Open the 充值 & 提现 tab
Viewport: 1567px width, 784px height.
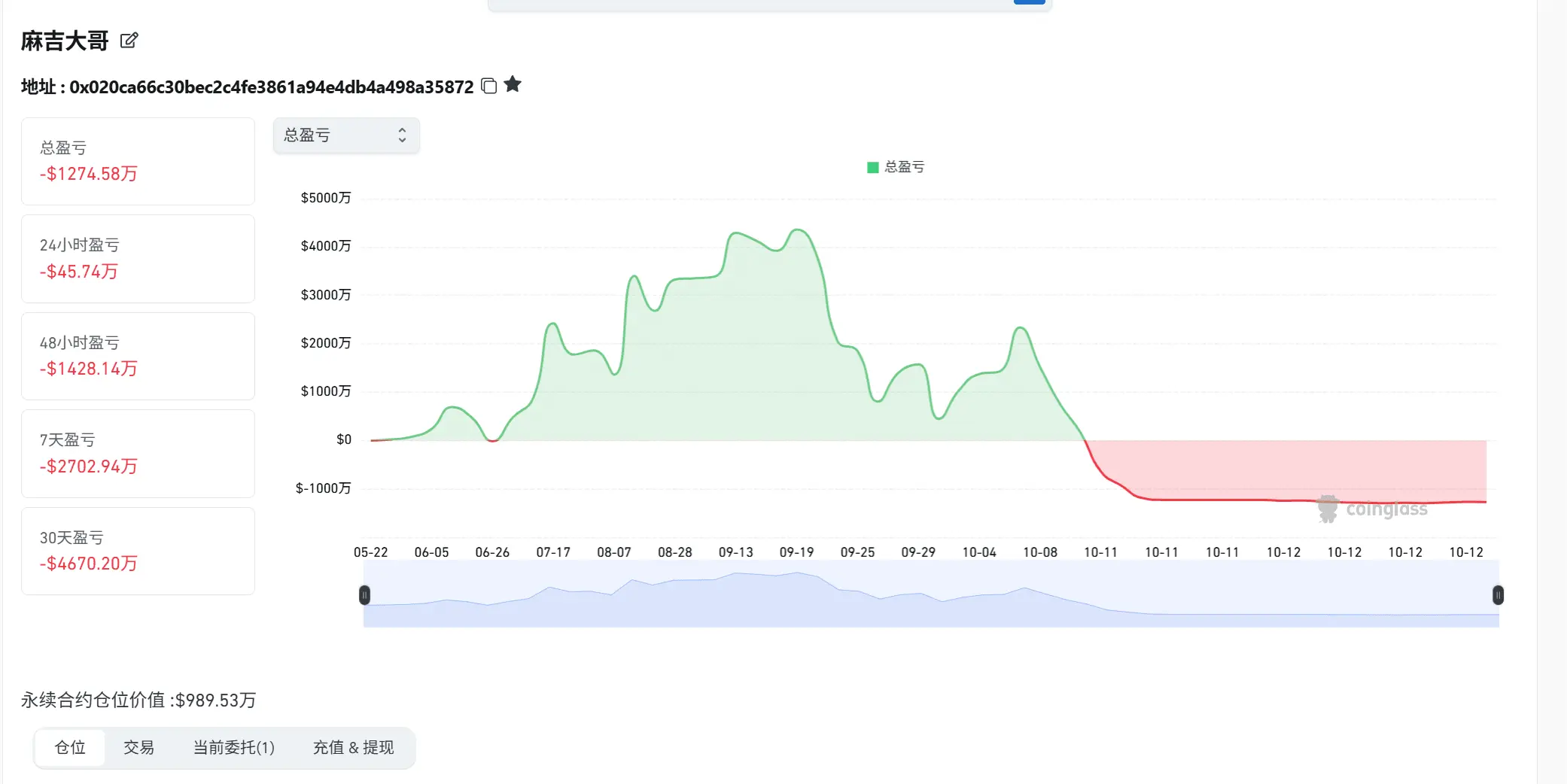[353, 748]
